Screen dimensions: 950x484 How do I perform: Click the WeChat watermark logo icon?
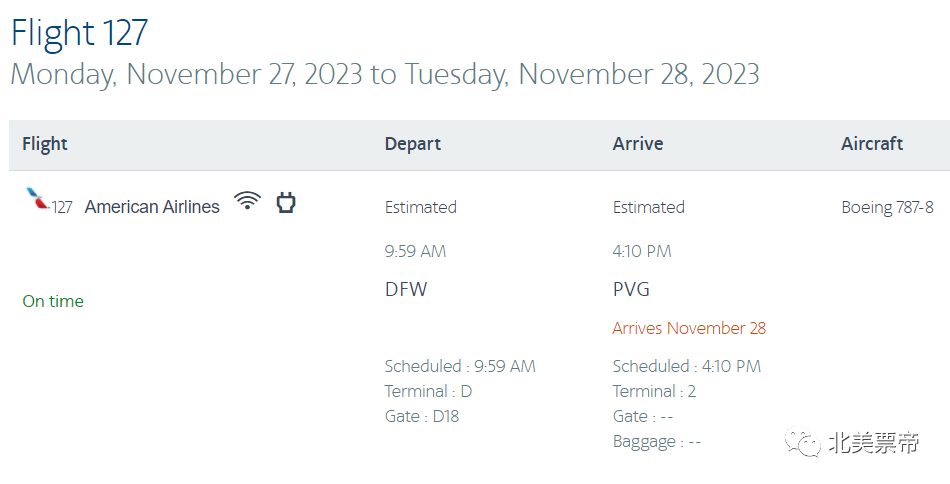[803, 443]
